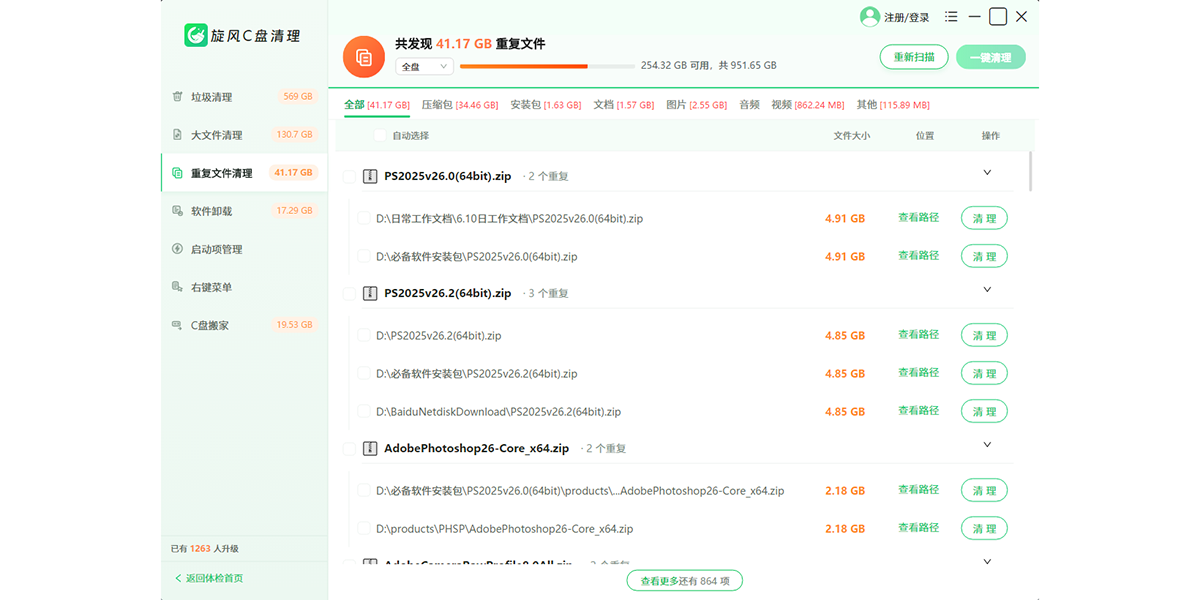Viewport: 1200px width, 600px height.
Task: Click 查看路径 for D:\products\PHSP file
Action: click(x=918, y=528)
